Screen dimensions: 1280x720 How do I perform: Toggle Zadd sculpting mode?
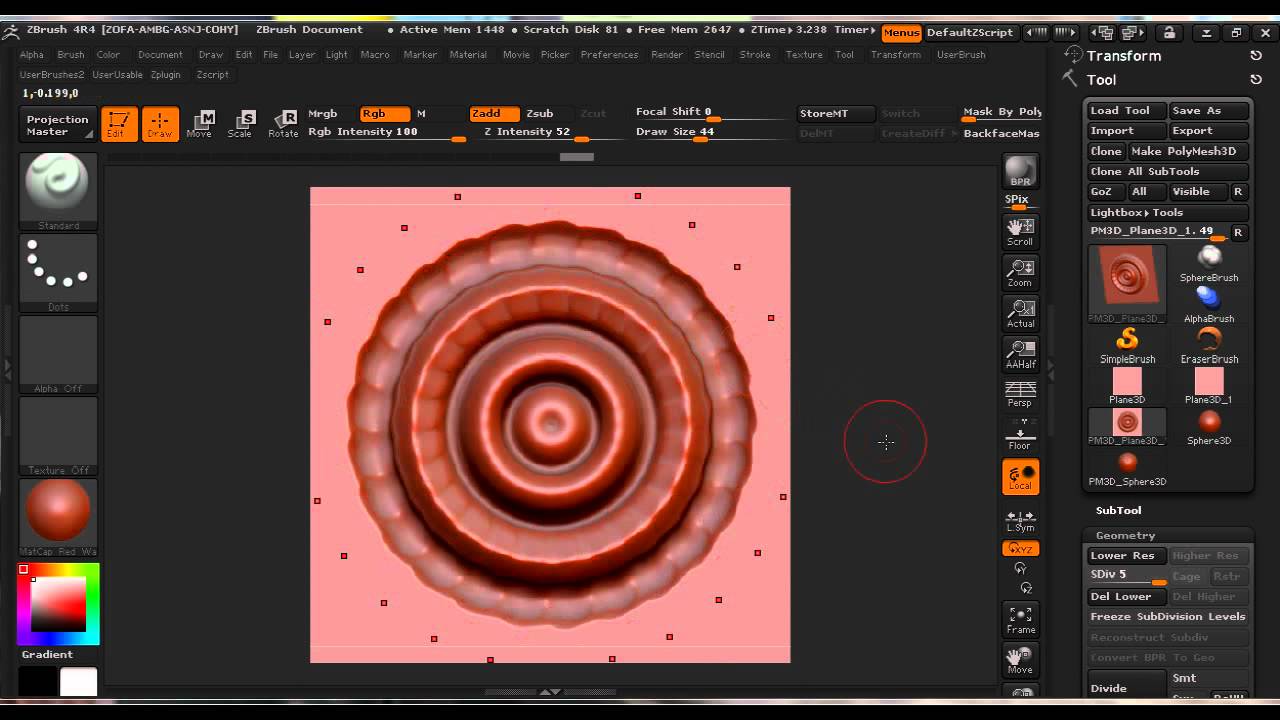495,114
